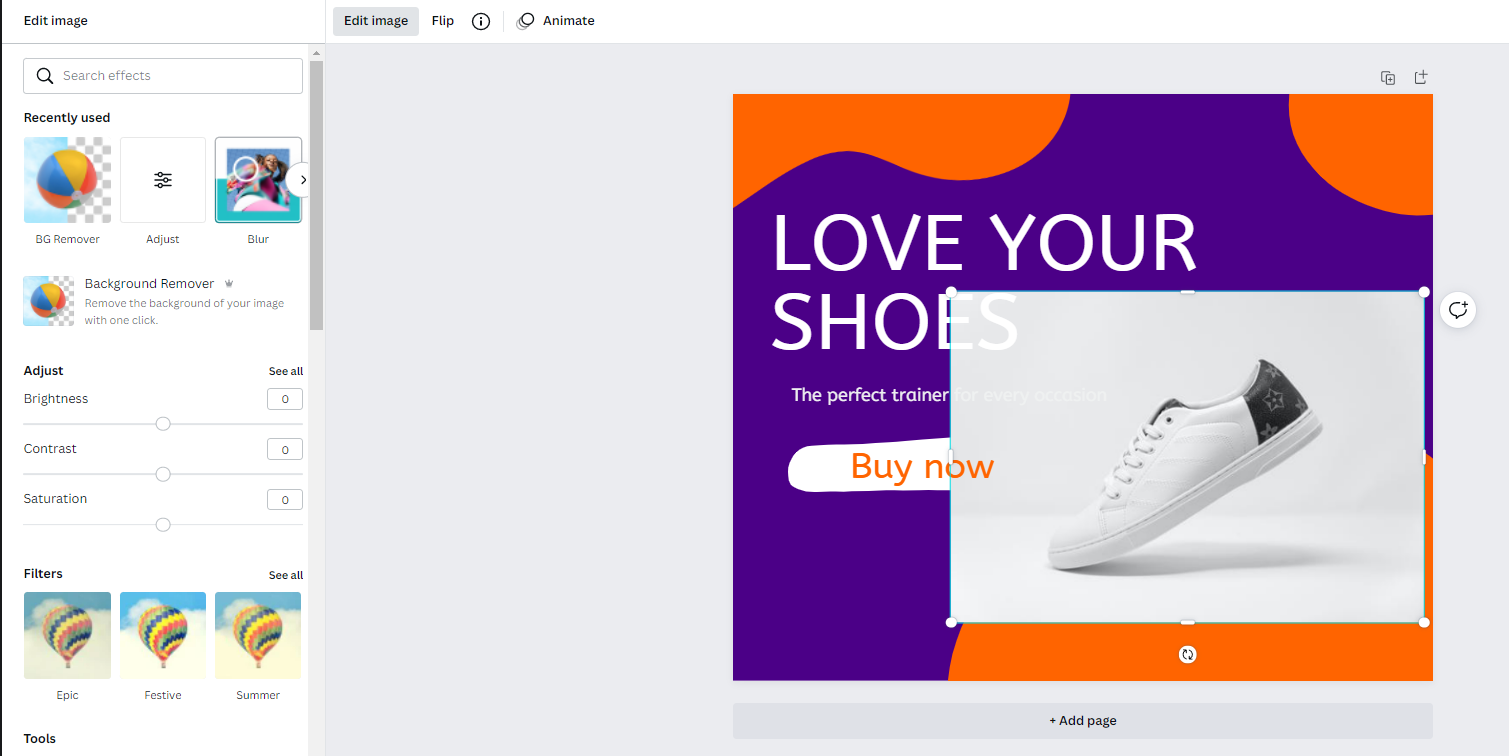Expand recently used effects with right chevron
This screenshot has height=756, width=1509.
tap(303, 180)
